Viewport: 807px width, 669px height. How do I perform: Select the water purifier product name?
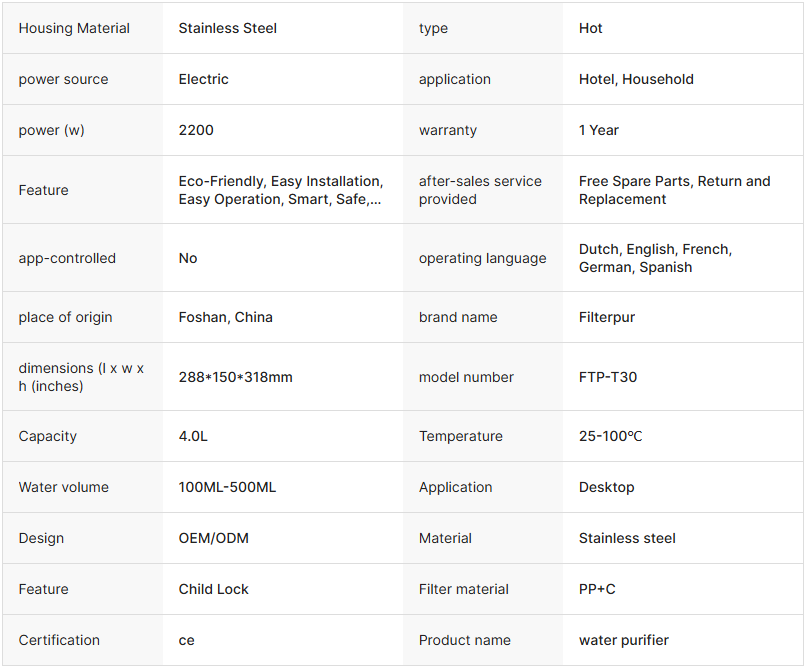click(624, 640)
